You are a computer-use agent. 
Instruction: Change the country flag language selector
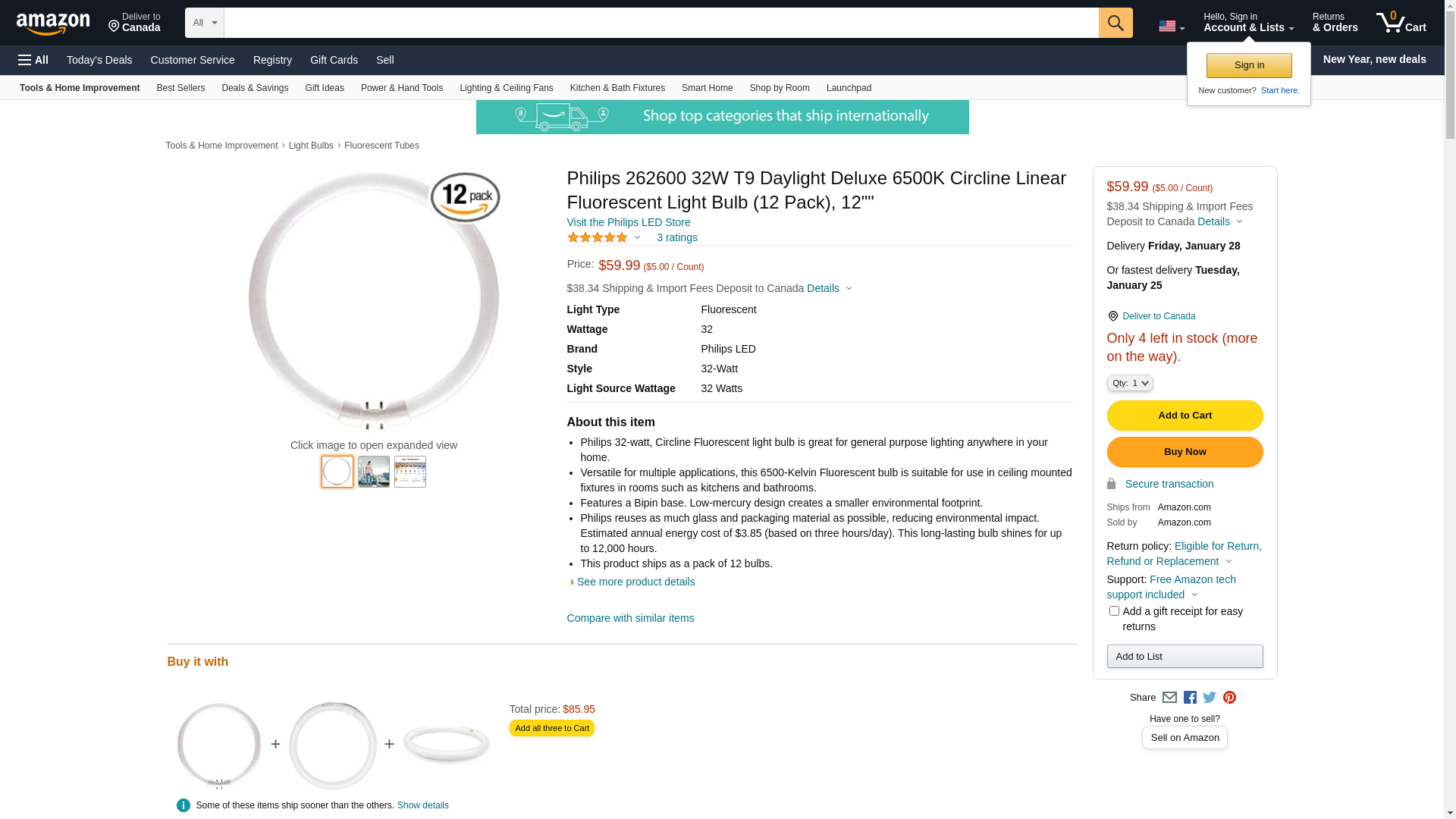1171,27
